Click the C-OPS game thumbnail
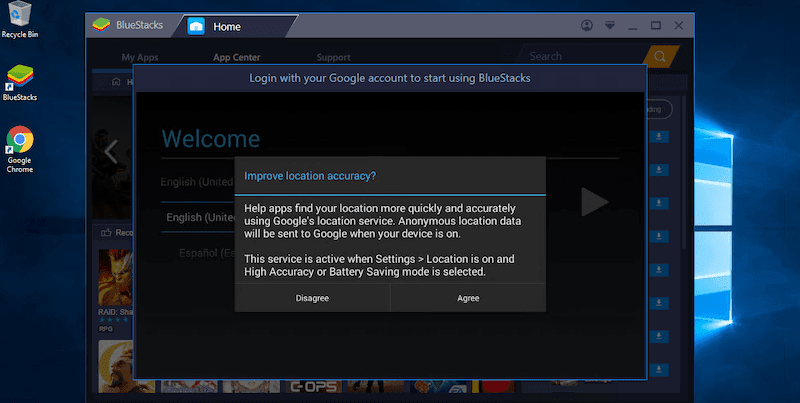The height and width of the screenshot is (403, 800). [x=313, y=387]
